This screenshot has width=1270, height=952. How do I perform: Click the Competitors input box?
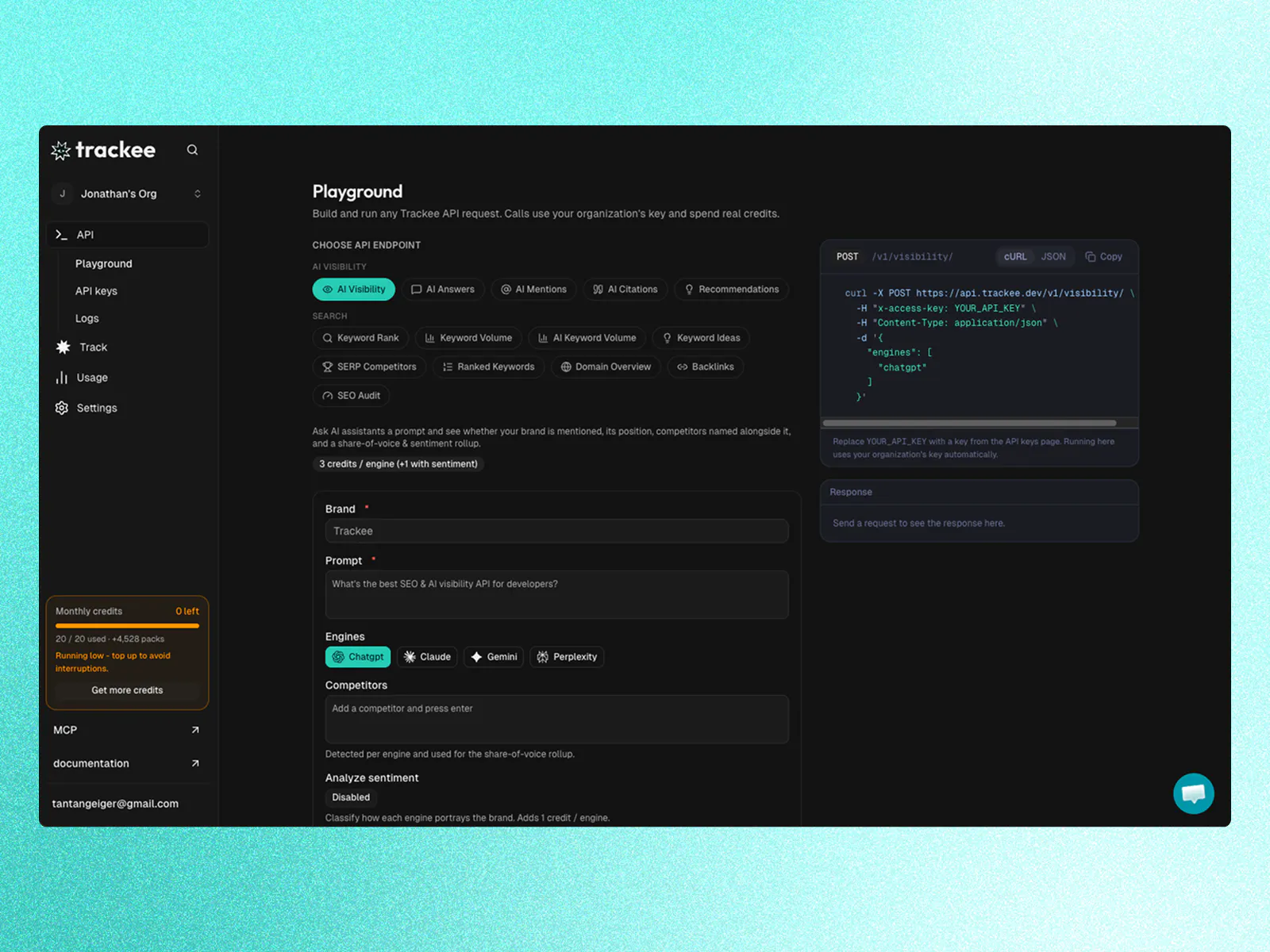[557, 720]
